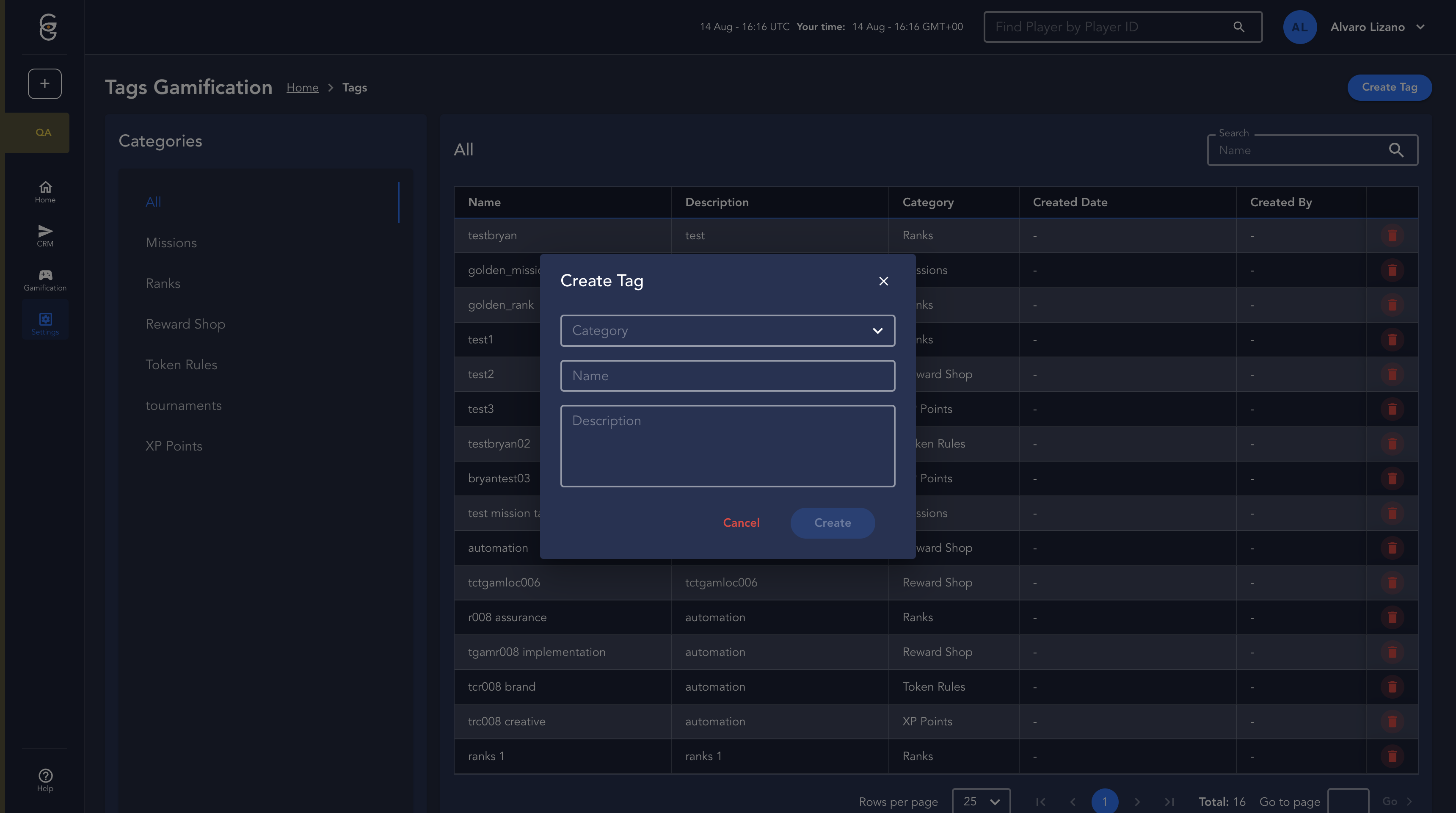Select the Missions category
This screenshot has height=813, width=1456.
[x=171, y=243]
